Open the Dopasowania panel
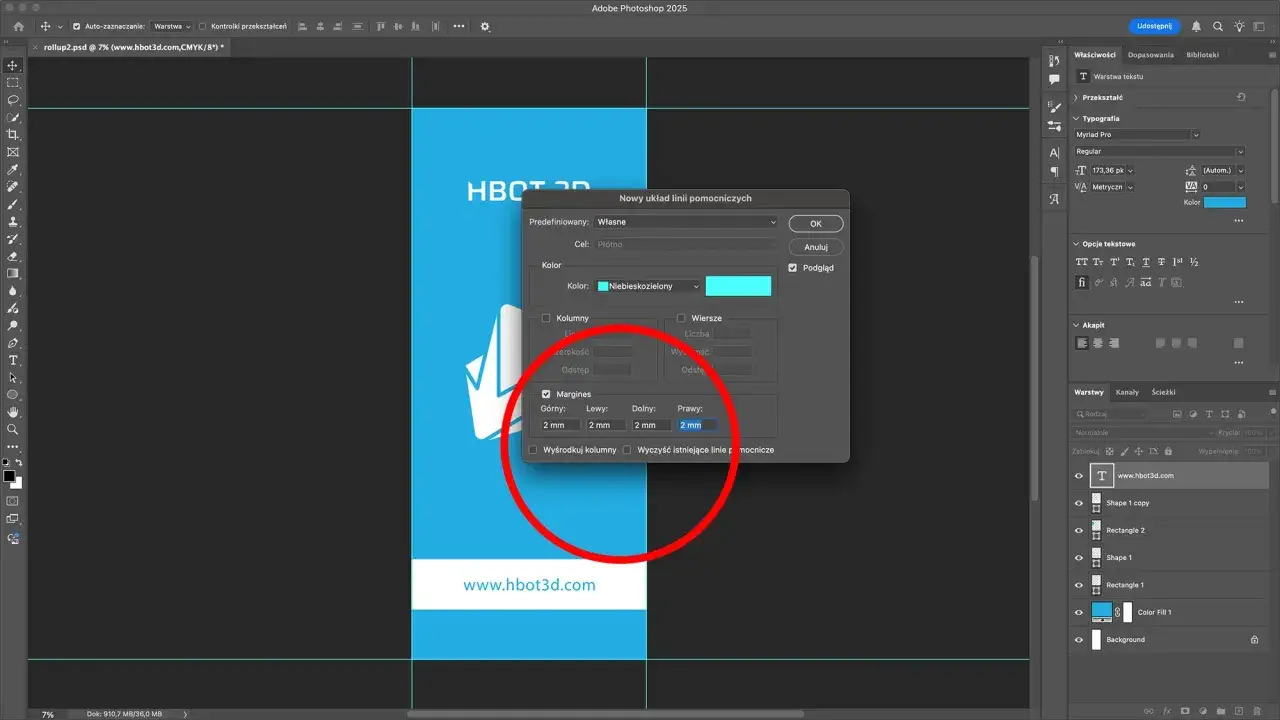 point(1152,54)
